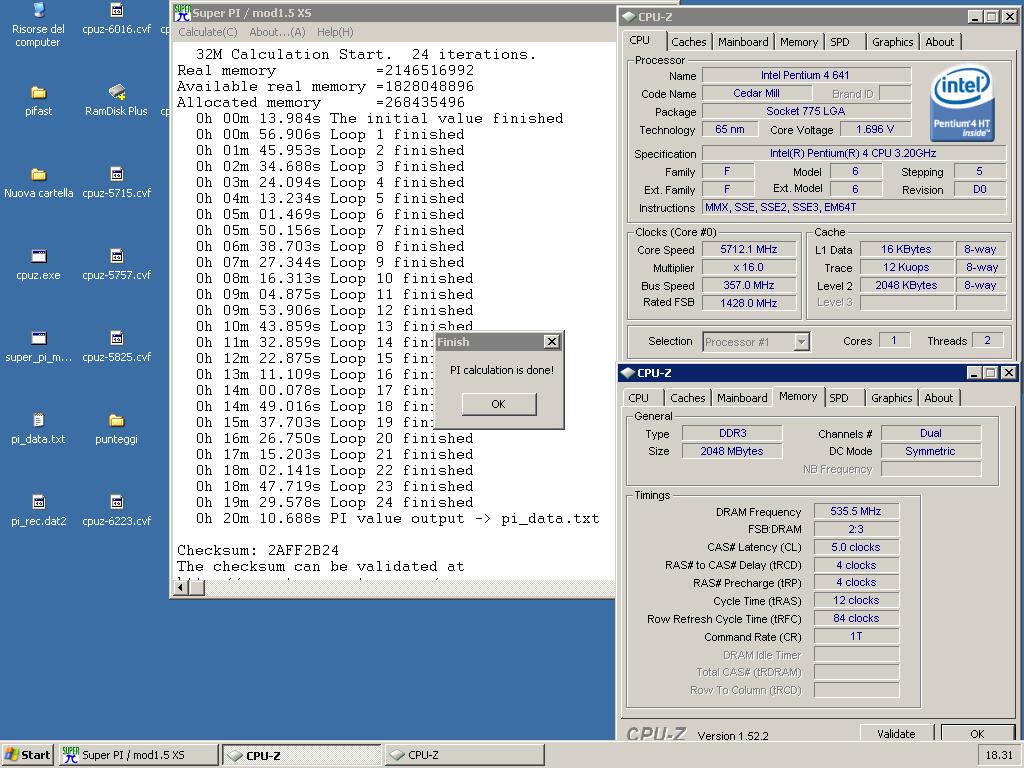Click left arrow of Super PI horizontal scrollbar

[x=181, y=587]
